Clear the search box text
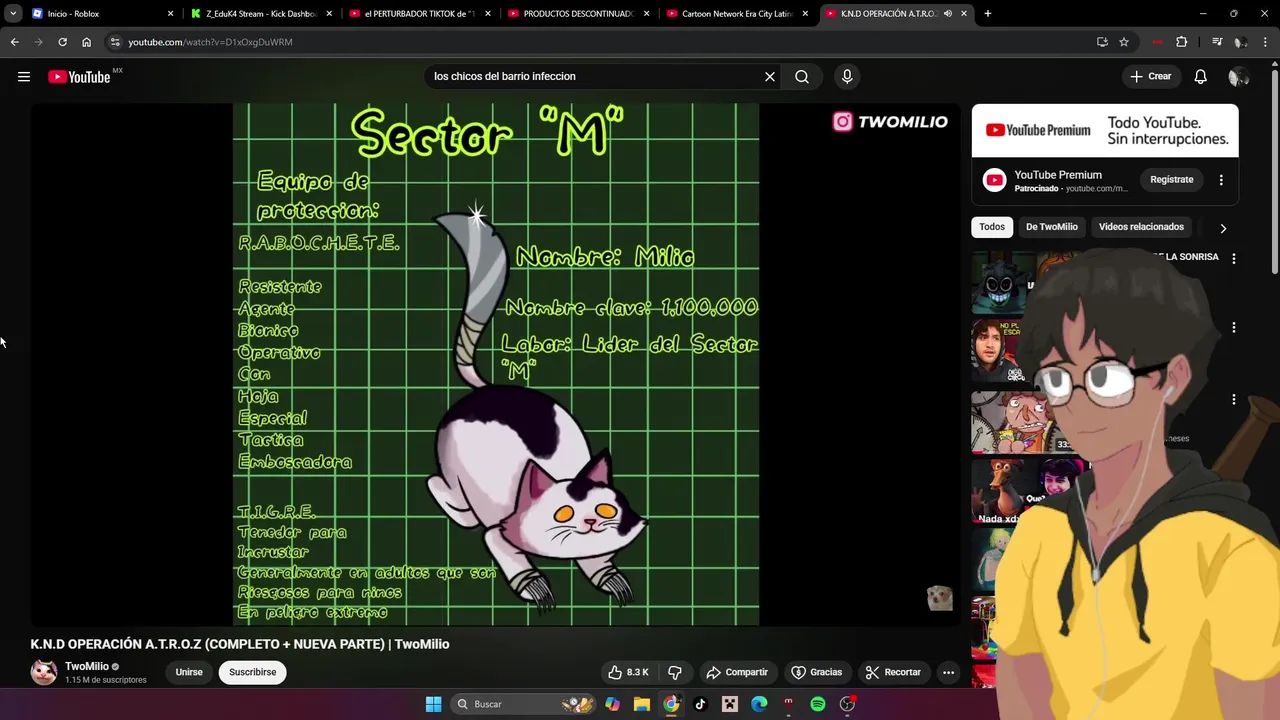 [x=770, y=76]
